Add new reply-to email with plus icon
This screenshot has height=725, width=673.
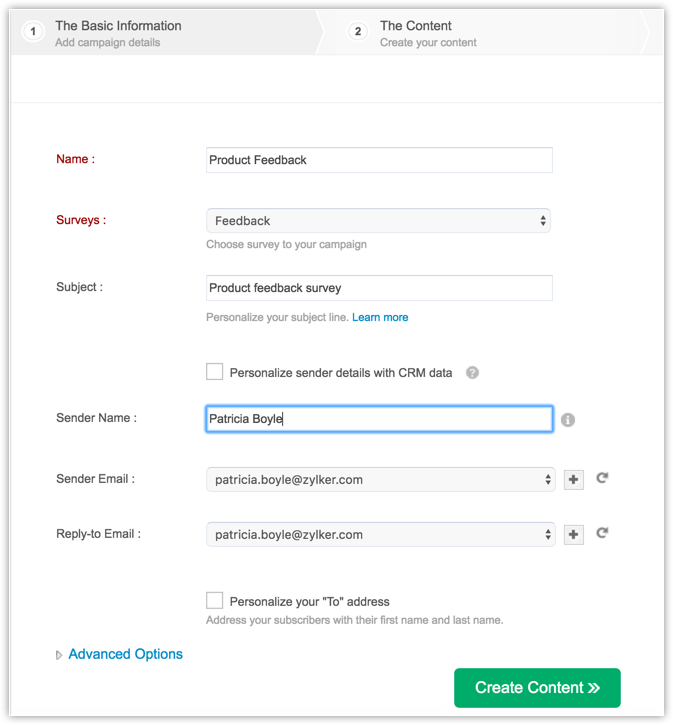coord(573,535)
